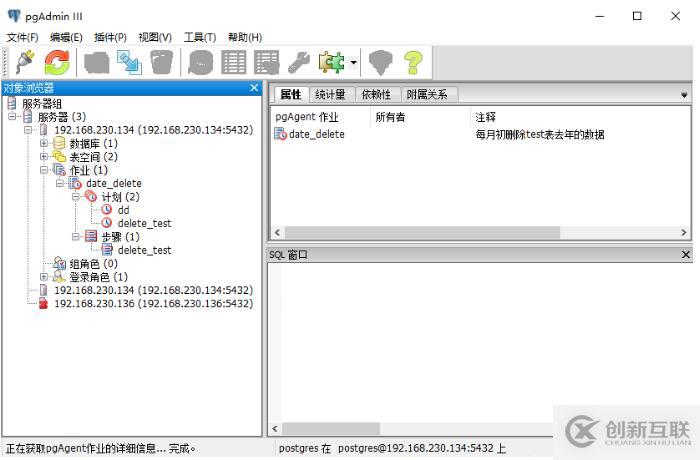
Task: Click the yellow question mark help icon
Action: (413, 62)
